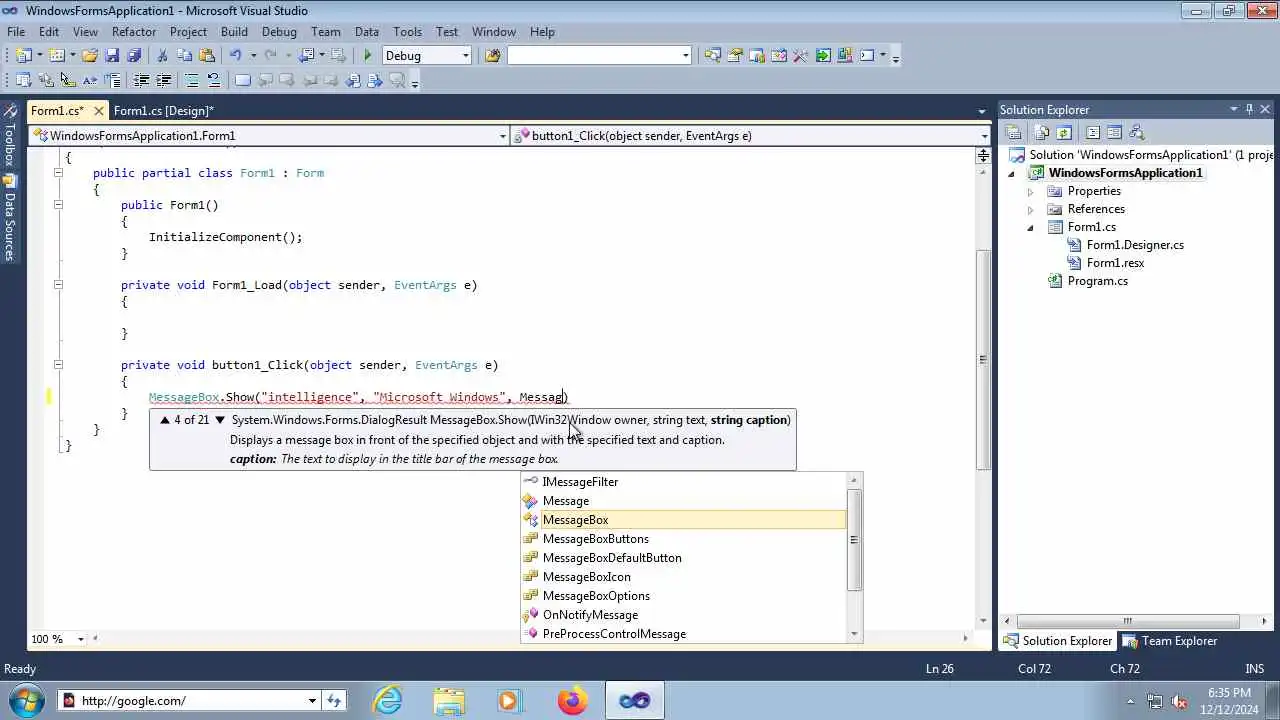Click the Save All icon
This screenshot has width=1280, height=720.
134,56
